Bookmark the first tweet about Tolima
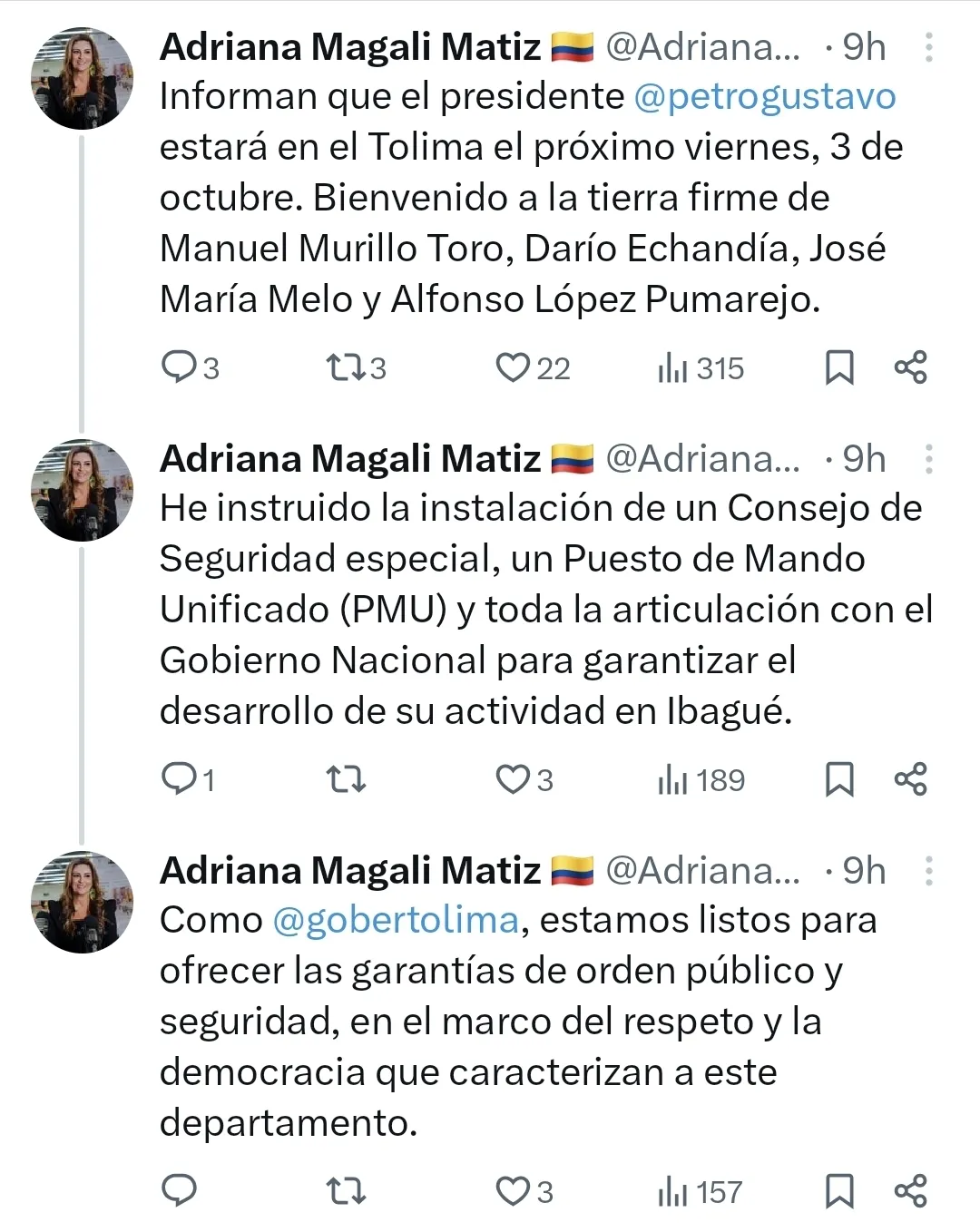980x1232 pixels. click(x=839, y=367)
